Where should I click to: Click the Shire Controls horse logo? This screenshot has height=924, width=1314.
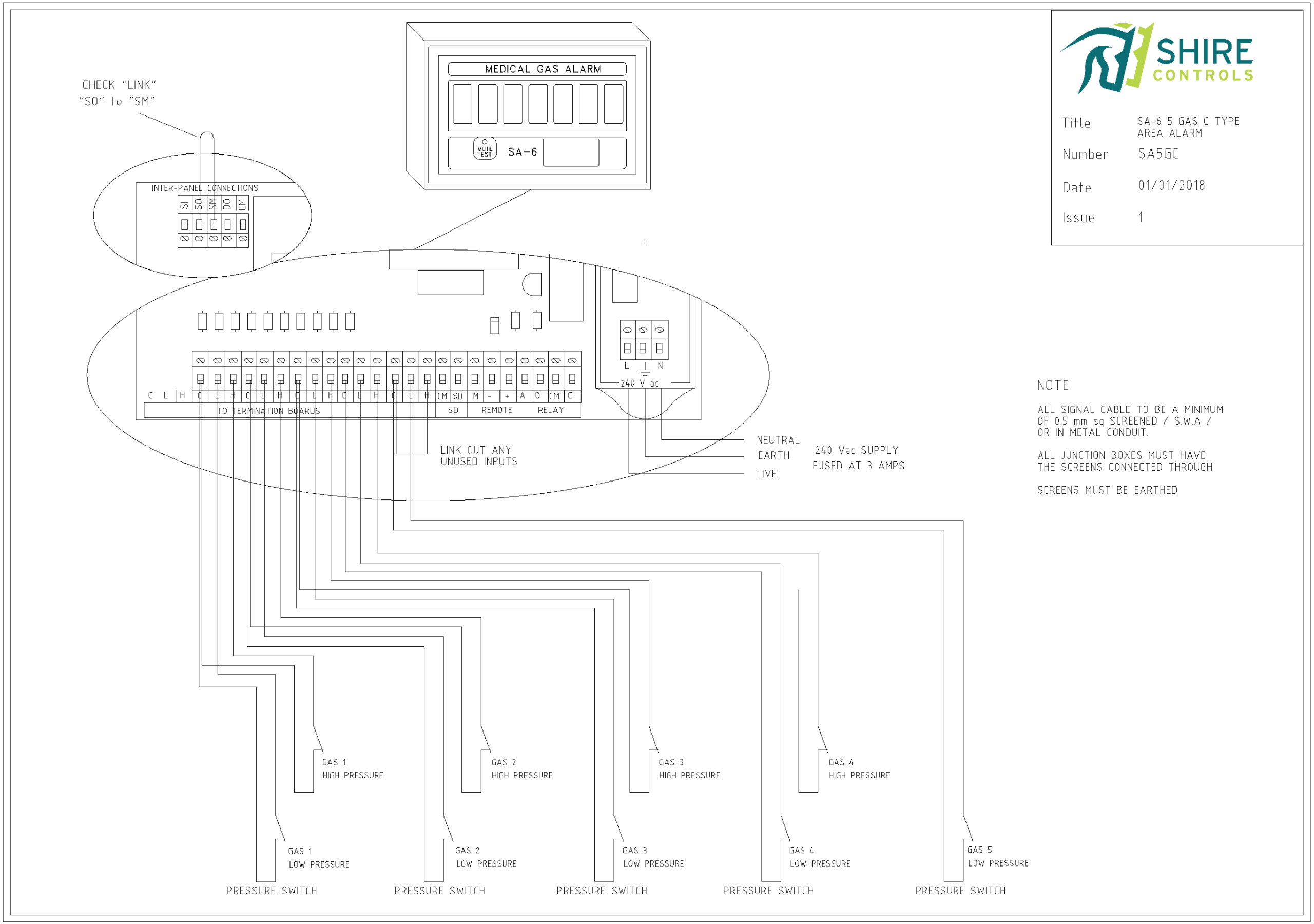pos(1107,57)
